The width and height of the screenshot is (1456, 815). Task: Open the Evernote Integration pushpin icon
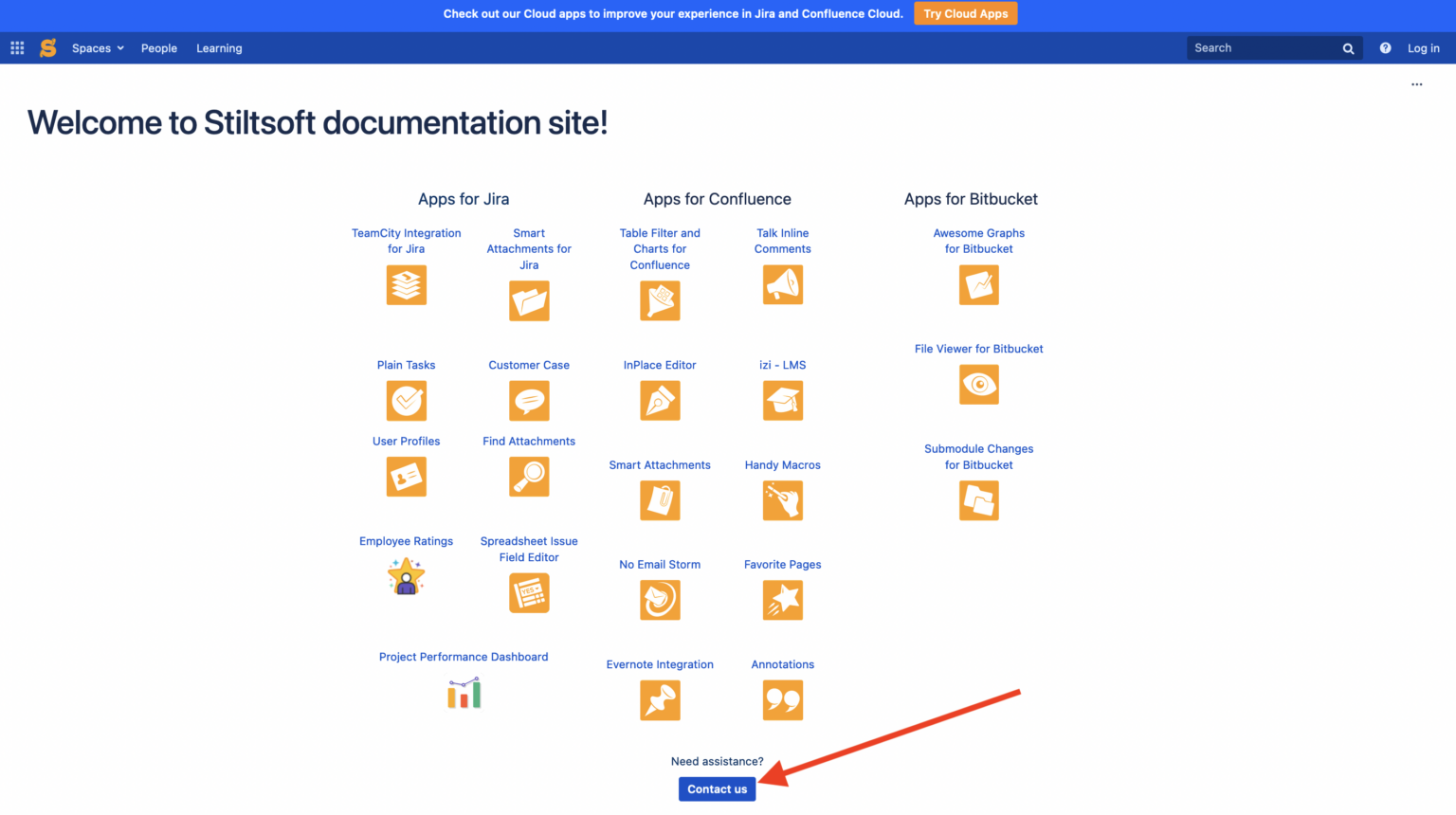(660, 699)
